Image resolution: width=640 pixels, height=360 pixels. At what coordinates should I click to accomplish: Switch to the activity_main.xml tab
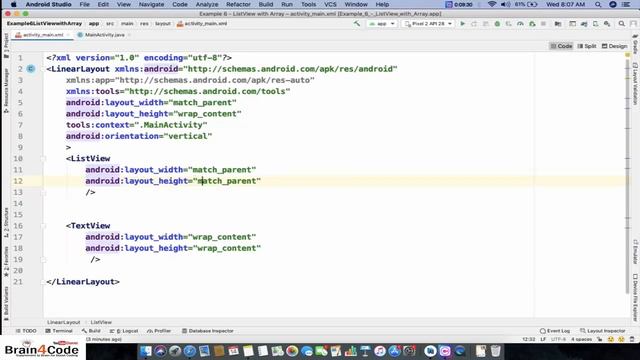[x=42, y=35]
